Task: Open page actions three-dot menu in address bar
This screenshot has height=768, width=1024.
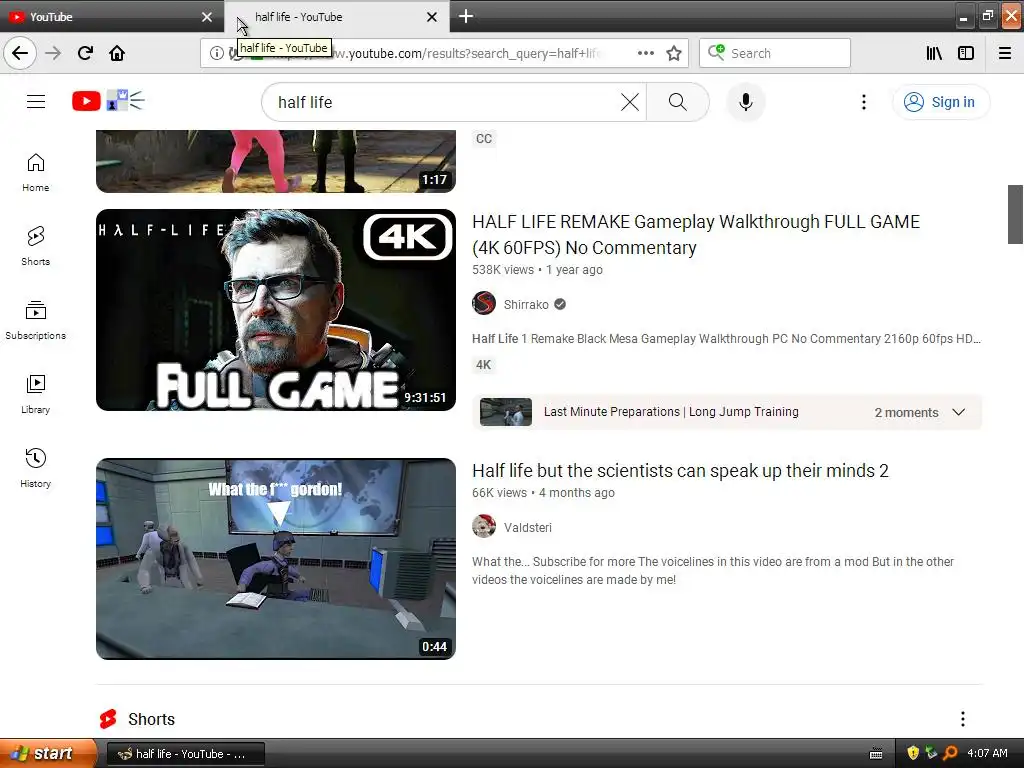Action: pyautogui.click(x=645, y=53)
